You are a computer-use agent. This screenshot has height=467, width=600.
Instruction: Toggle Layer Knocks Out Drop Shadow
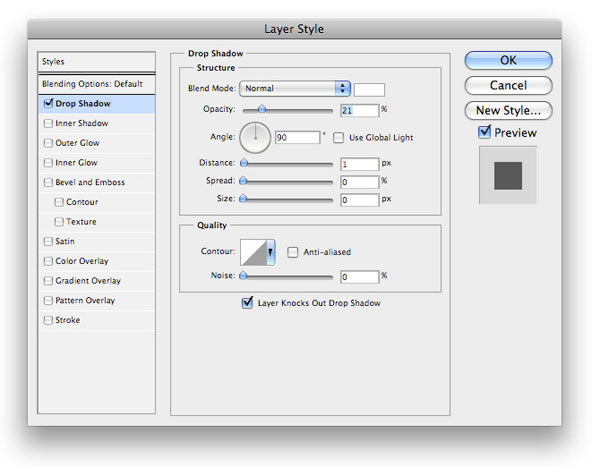point(247,303)
